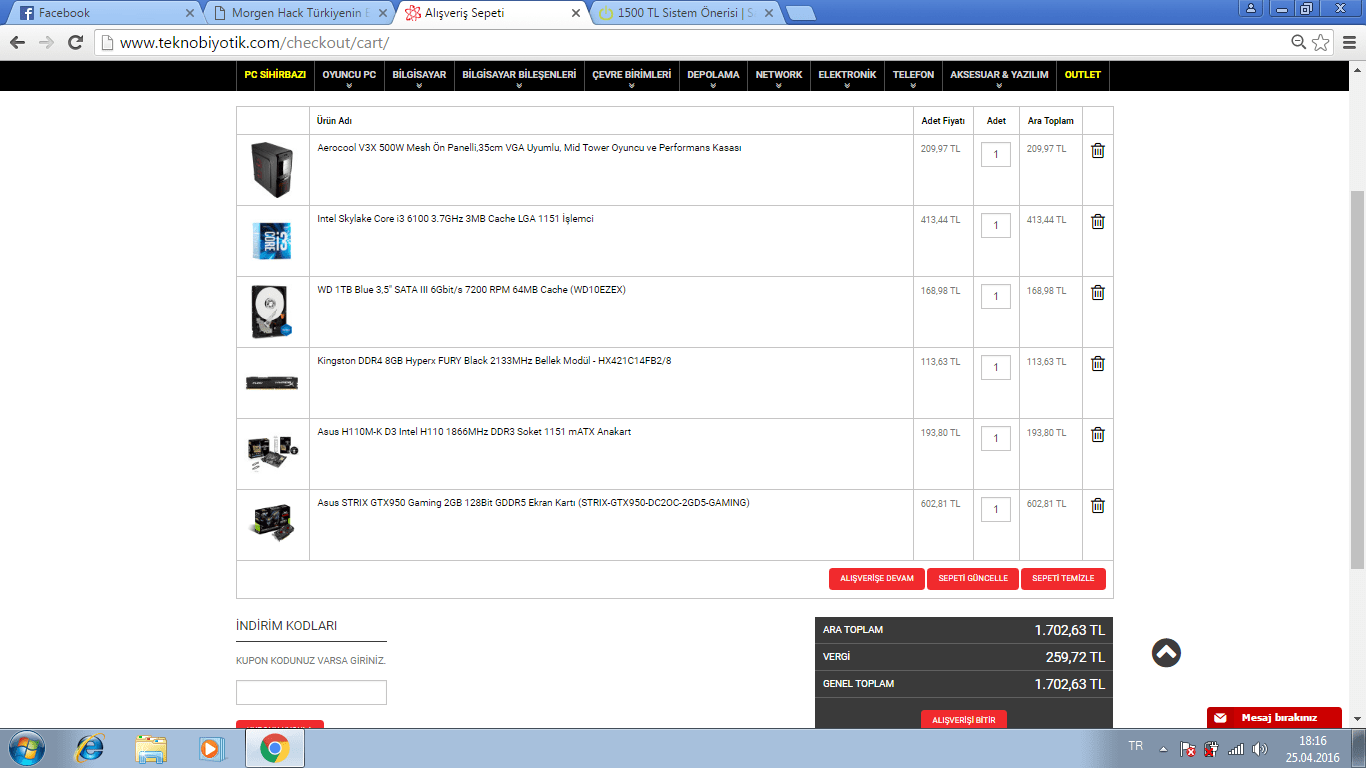Switch to 1500 TL Sistem Önerisi tab

[x=686, y=13]
